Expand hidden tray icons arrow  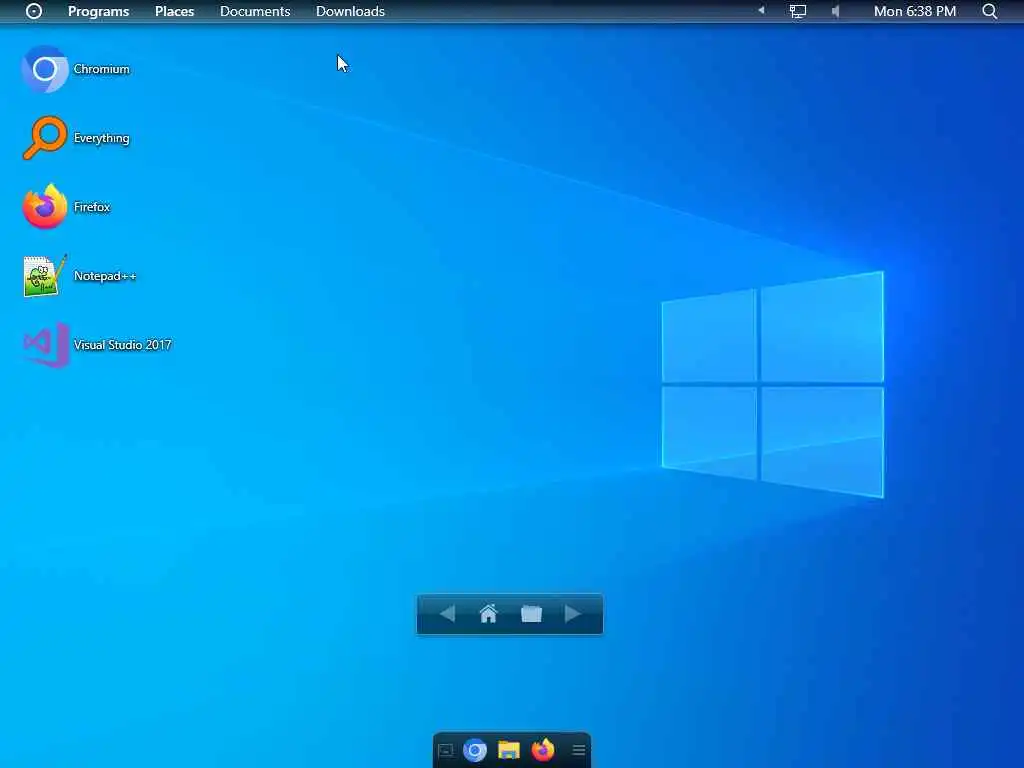click(761, 10)
